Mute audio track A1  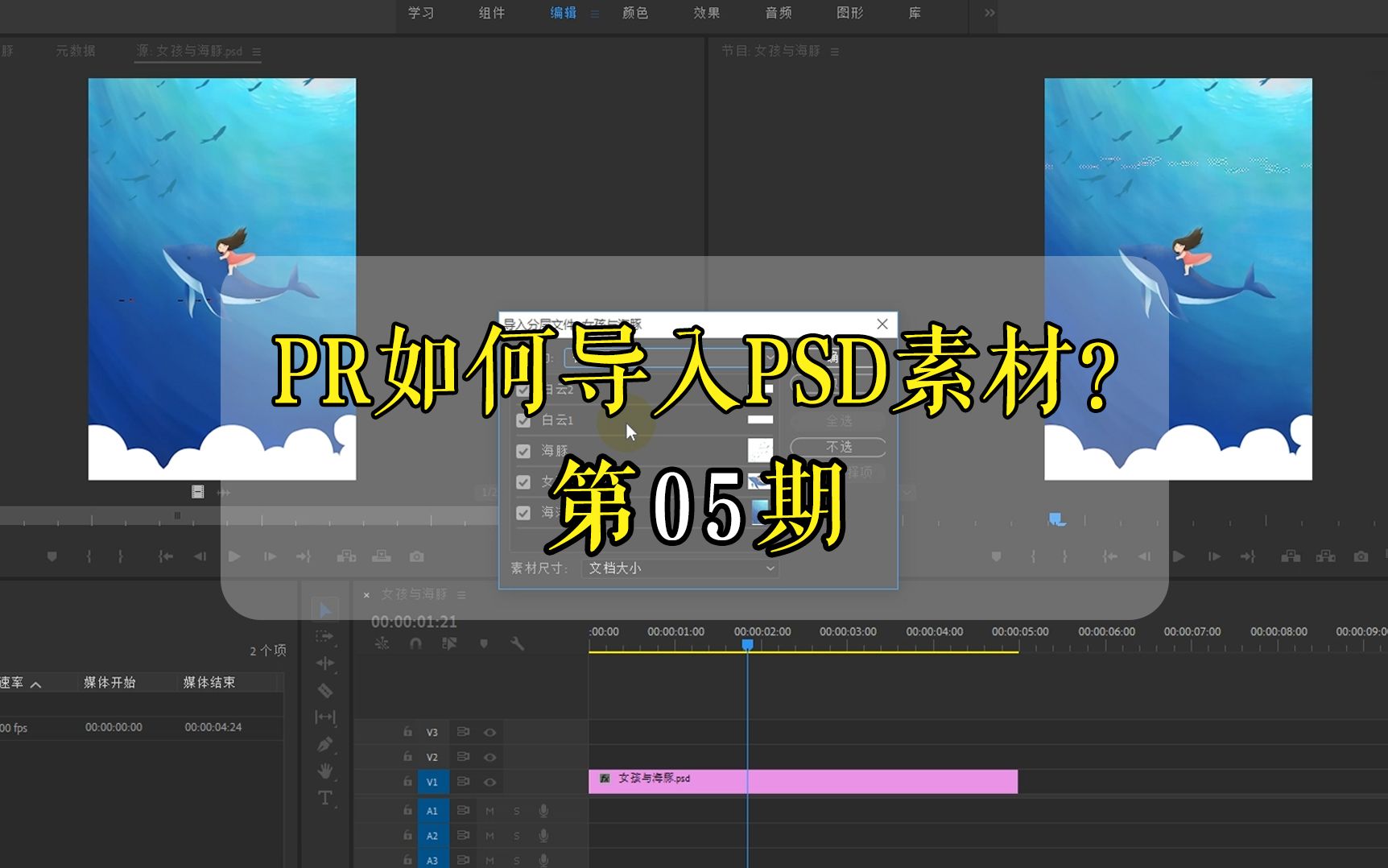[x=490, y=811]
